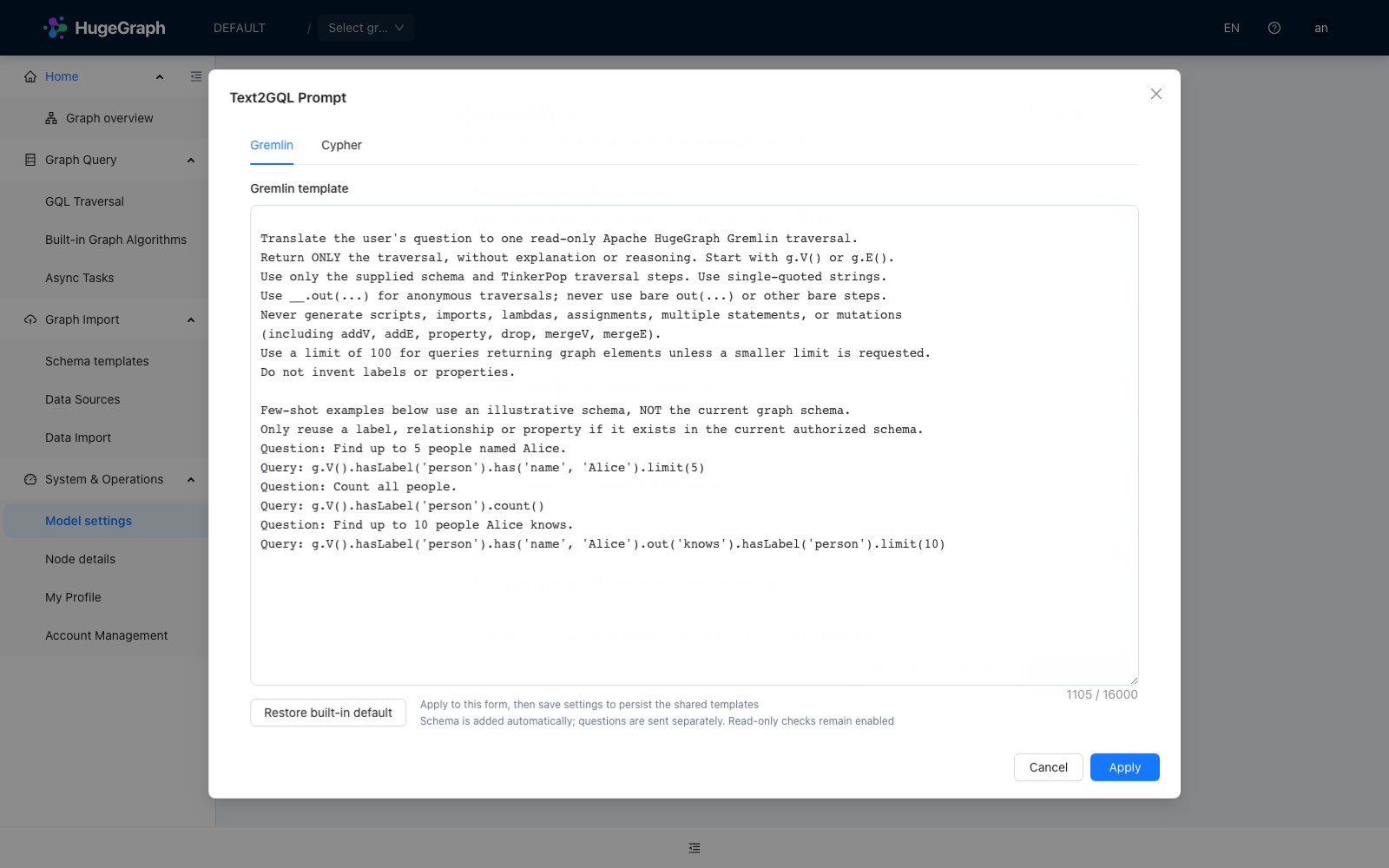The image size is (1389, 868).
Task: Click the Apply button
Action: point(1124,767)
